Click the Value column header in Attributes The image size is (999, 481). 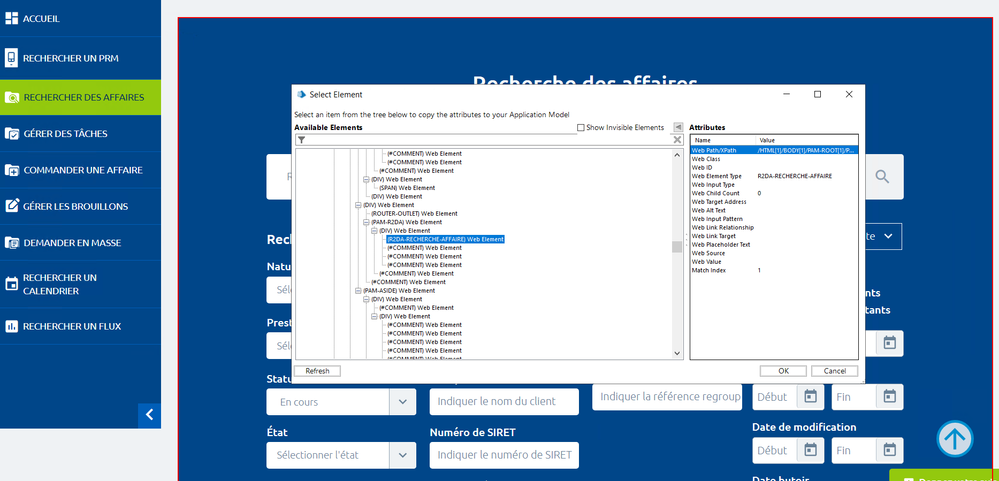pyautogui.click(x=807, y=140)
